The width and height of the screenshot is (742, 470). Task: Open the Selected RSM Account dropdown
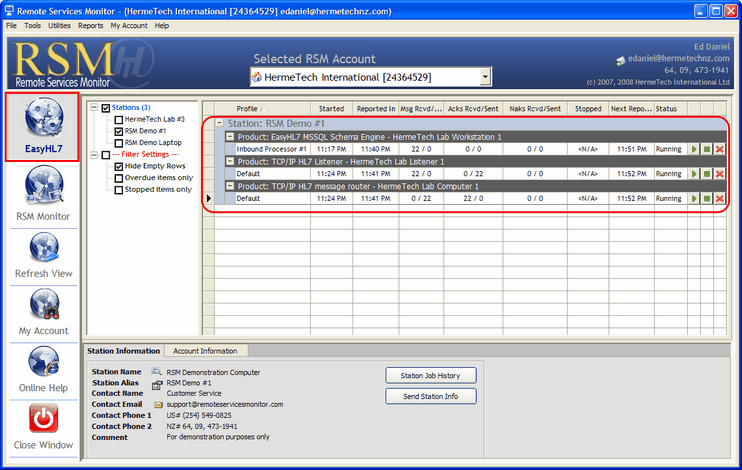pos(485,77)
